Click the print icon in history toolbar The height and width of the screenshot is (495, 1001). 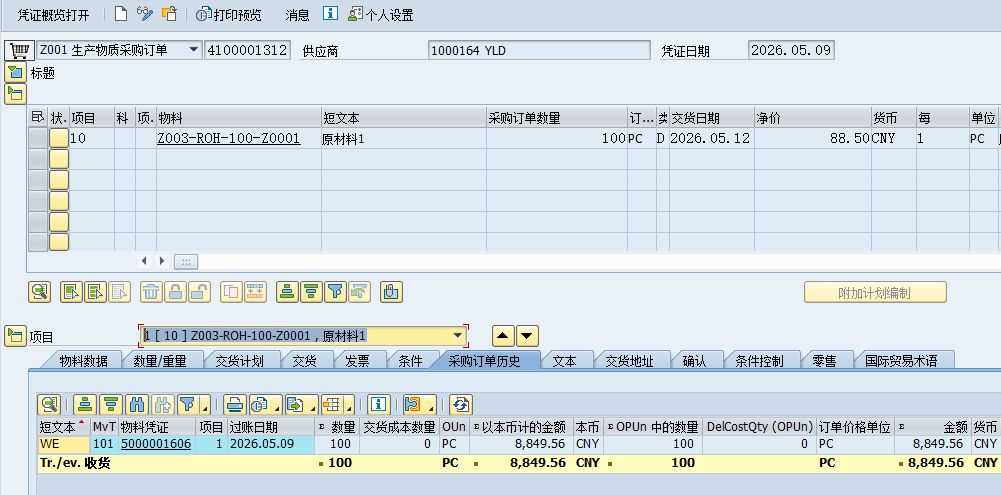click(x=236, y=404)
